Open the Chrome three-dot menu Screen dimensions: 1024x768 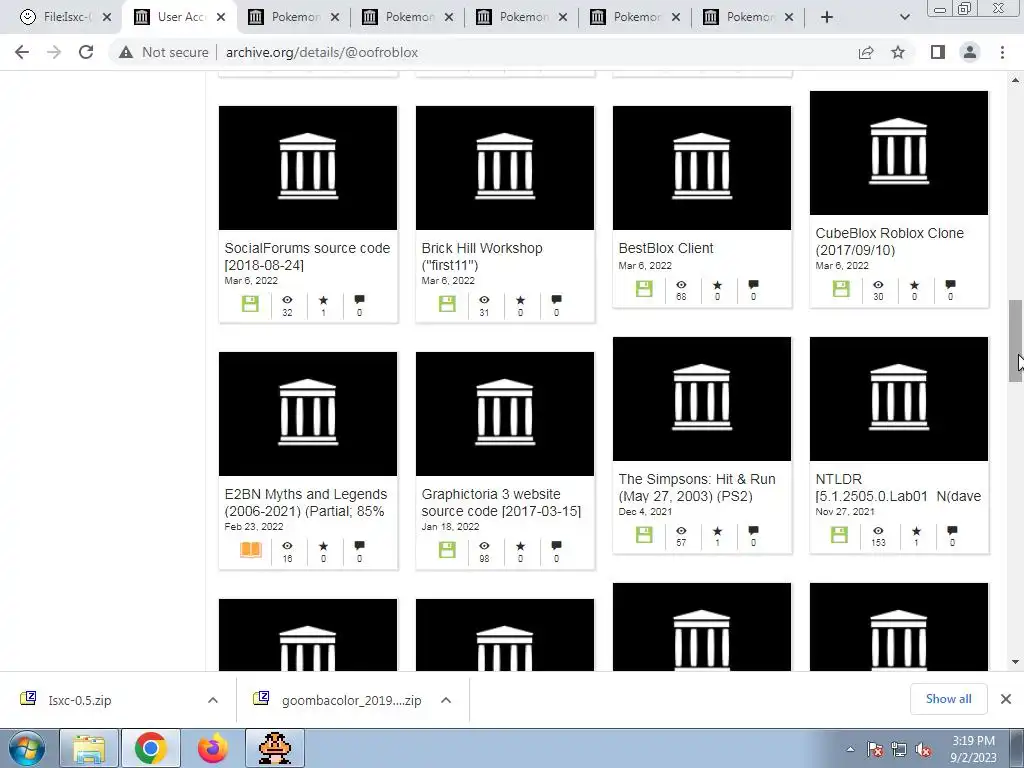tap(1002, 52)
